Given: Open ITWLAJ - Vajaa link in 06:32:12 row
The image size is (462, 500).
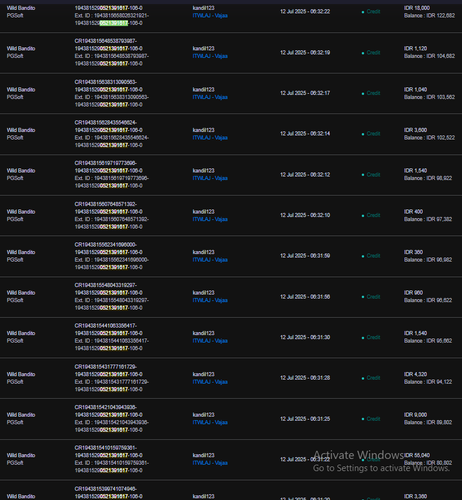Looking at the screenshot, I should point(210,178).
